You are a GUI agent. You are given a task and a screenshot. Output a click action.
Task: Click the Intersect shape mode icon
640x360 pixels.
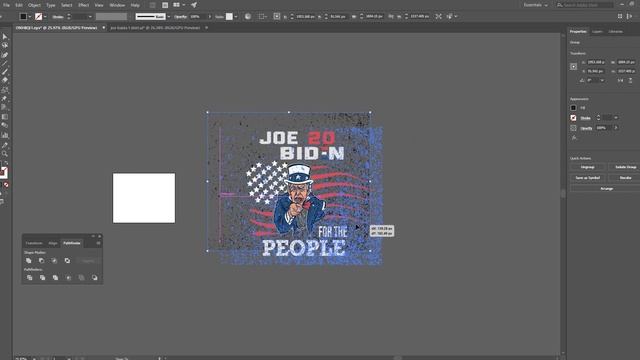click(54, 260)
